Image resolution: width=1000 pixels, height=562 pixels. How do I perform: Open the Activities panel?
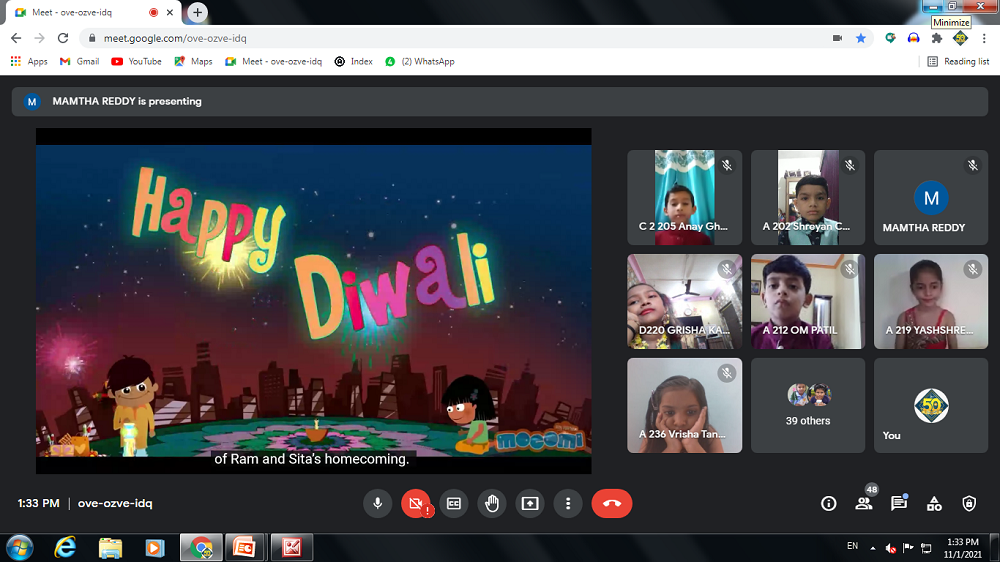click(x=934, y=504)
